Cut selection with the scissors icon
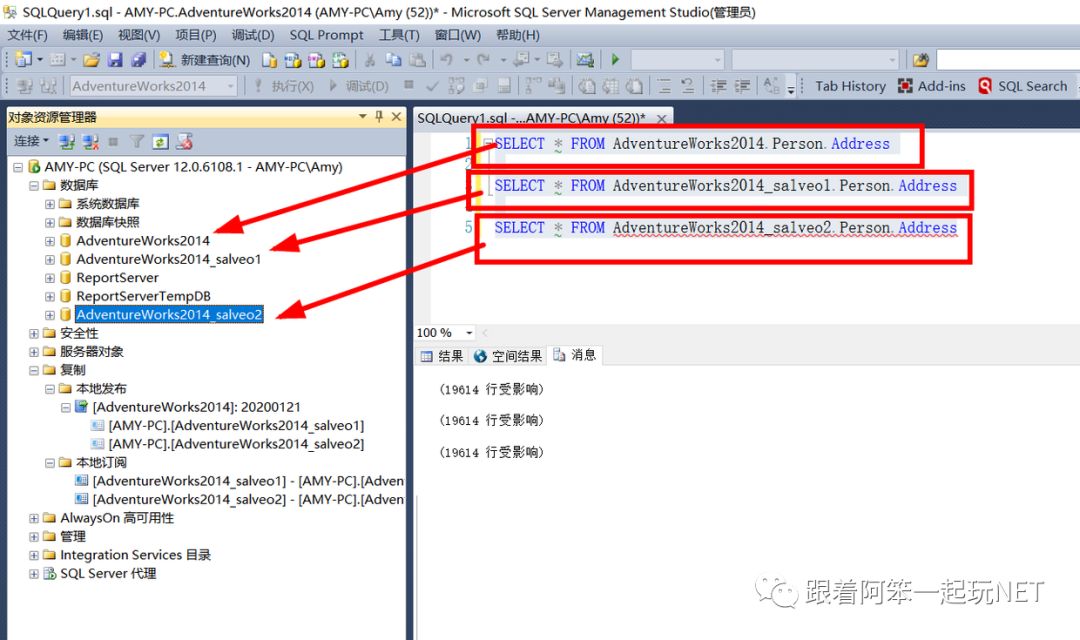The image size is (1080, 640). pos(370,60)
